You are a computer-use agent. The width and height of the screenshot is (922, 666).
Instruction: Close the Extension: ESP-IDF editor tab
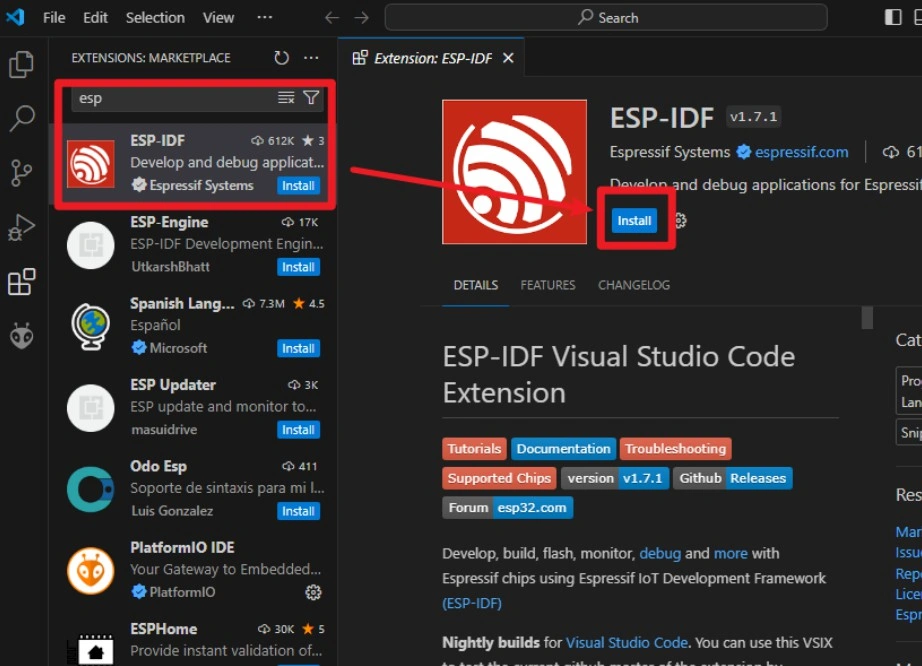[x=508, y=58]
